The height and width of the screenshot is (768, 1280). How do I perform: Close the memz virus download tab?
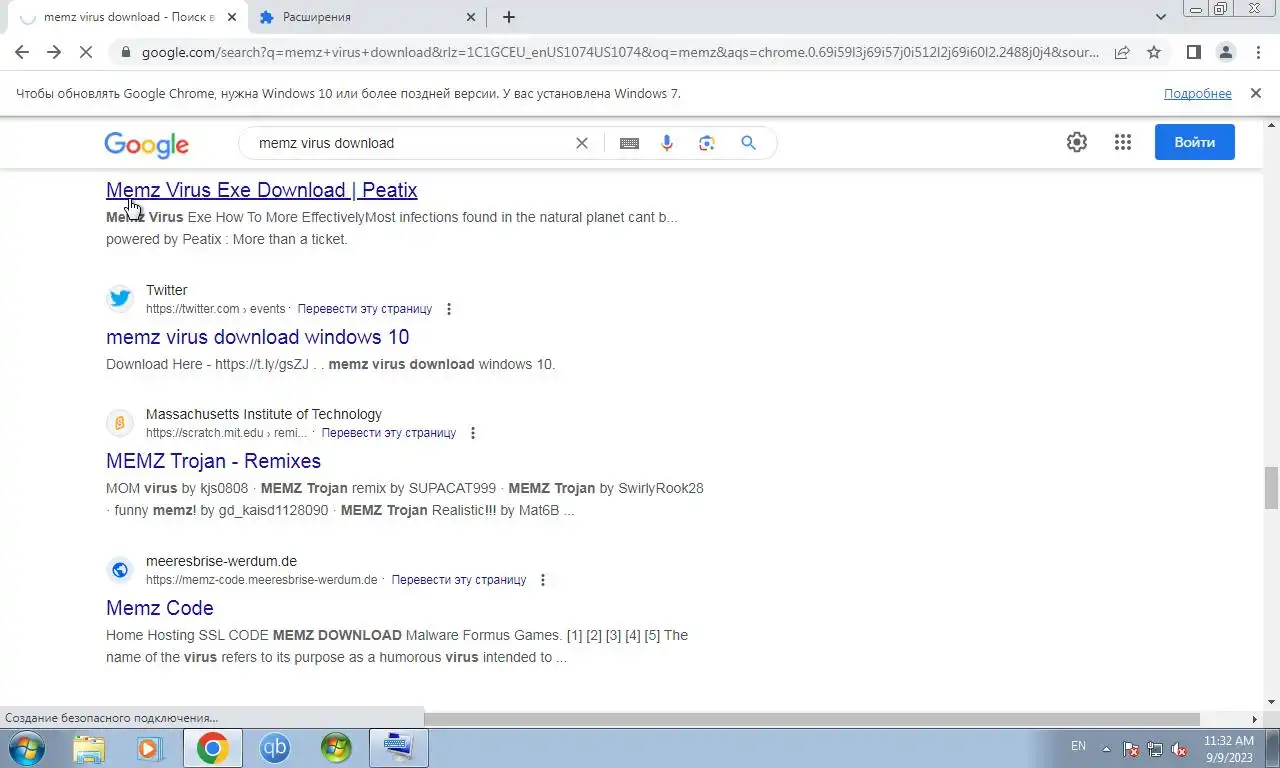point(231,17)
